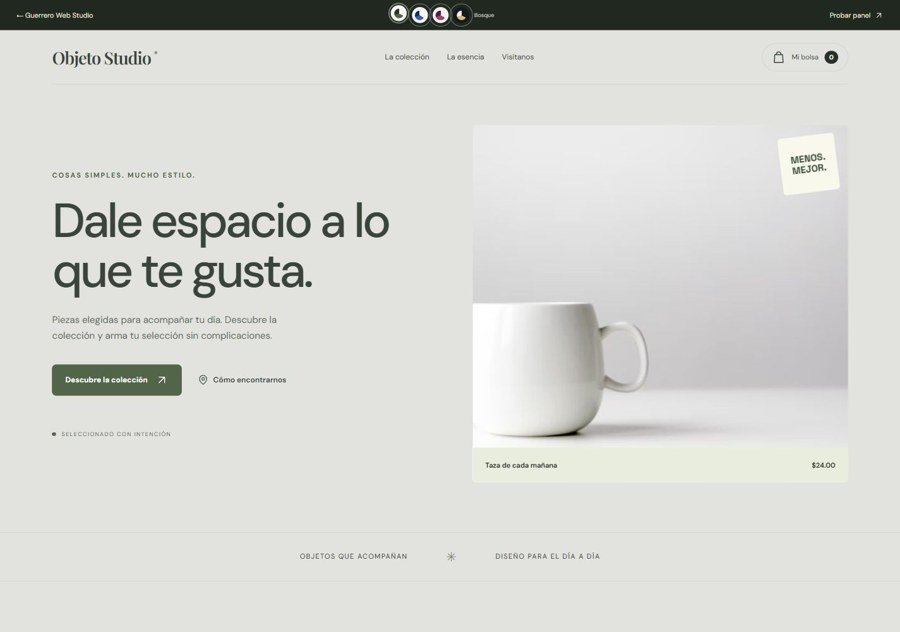Select the dark cream theme swatch

461,15
